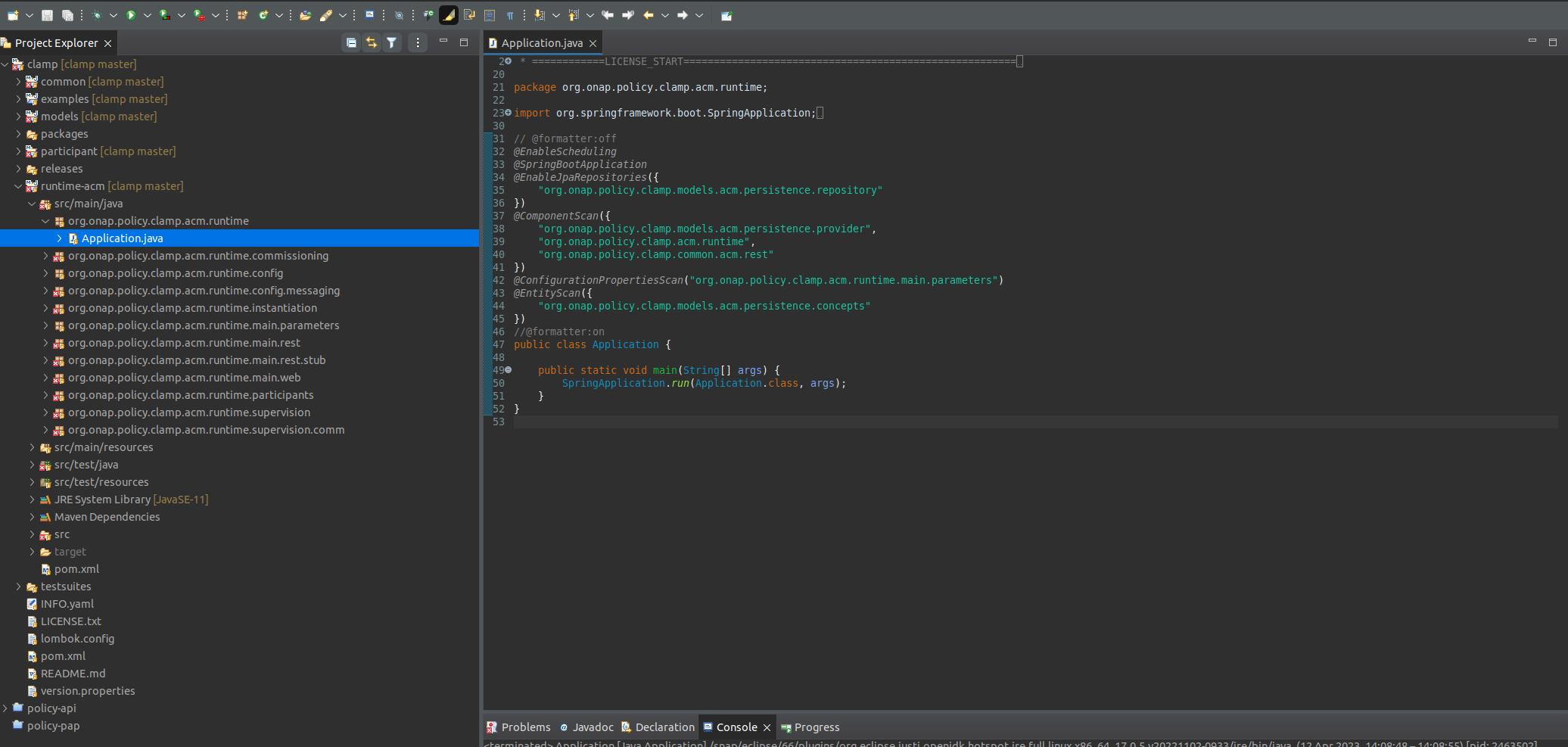The image size is (1568, 747).
Task: Place cursor on empty line 53
Action: coord(1035,422)
